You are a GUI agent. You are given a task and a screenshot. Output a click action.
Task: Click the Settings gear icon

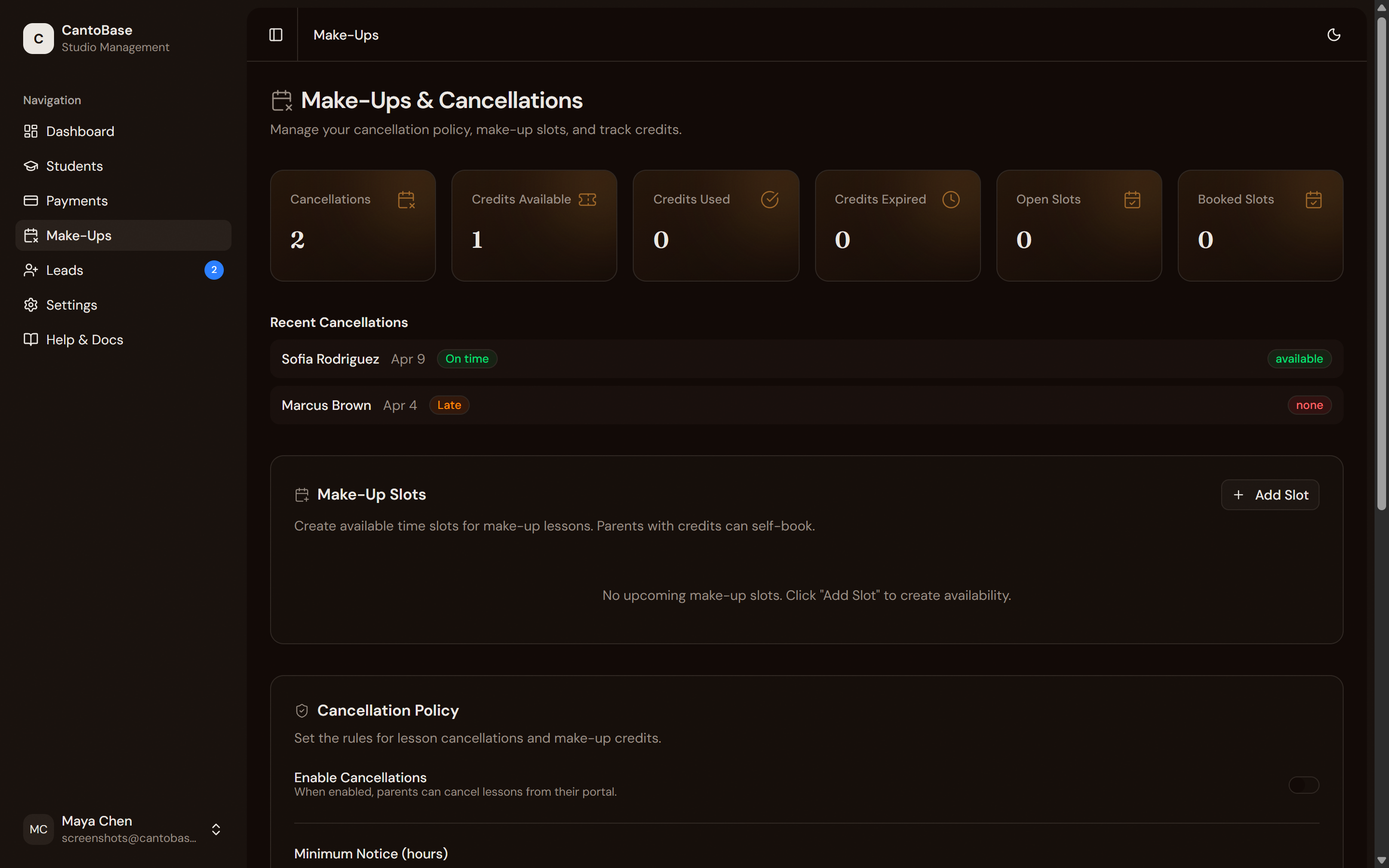(31, 305)
